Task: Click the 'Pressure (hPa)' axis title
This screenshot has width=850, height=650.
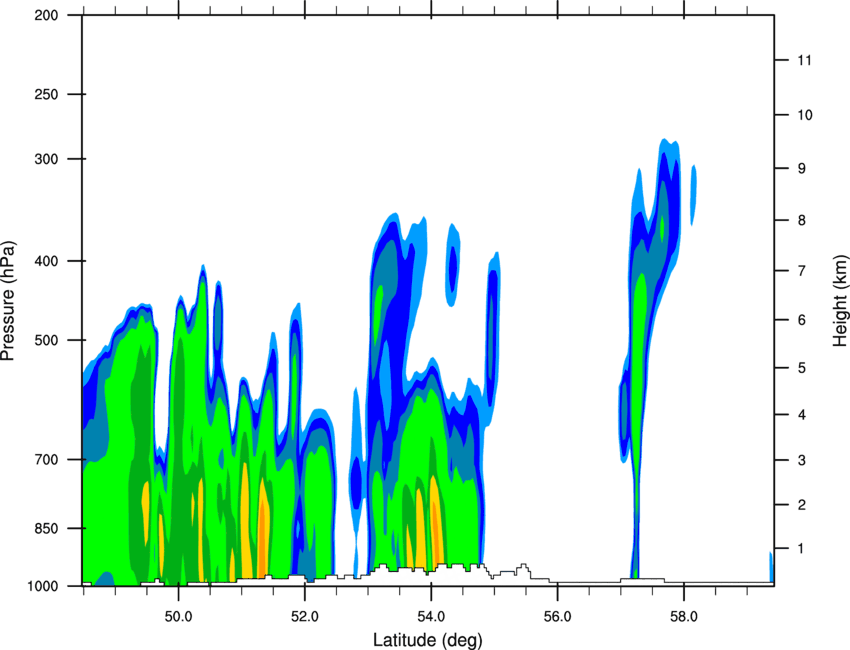Action: pos(8,301)
